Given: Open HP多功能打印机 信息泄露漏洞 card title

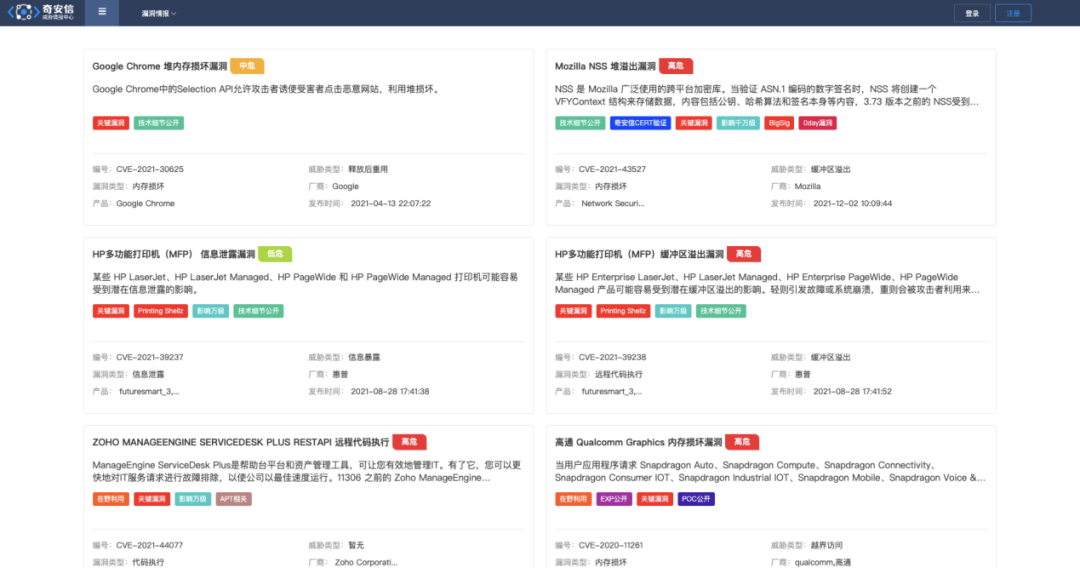Looking at the screenshot, I should pyautogui.click(x=174, y=254).
